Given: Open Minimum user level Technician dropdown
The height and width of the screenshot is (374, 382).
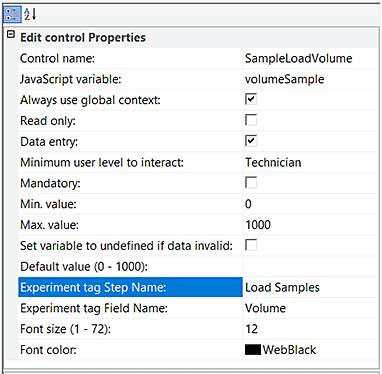Looking at the screenshot, I should coord(310,162).
